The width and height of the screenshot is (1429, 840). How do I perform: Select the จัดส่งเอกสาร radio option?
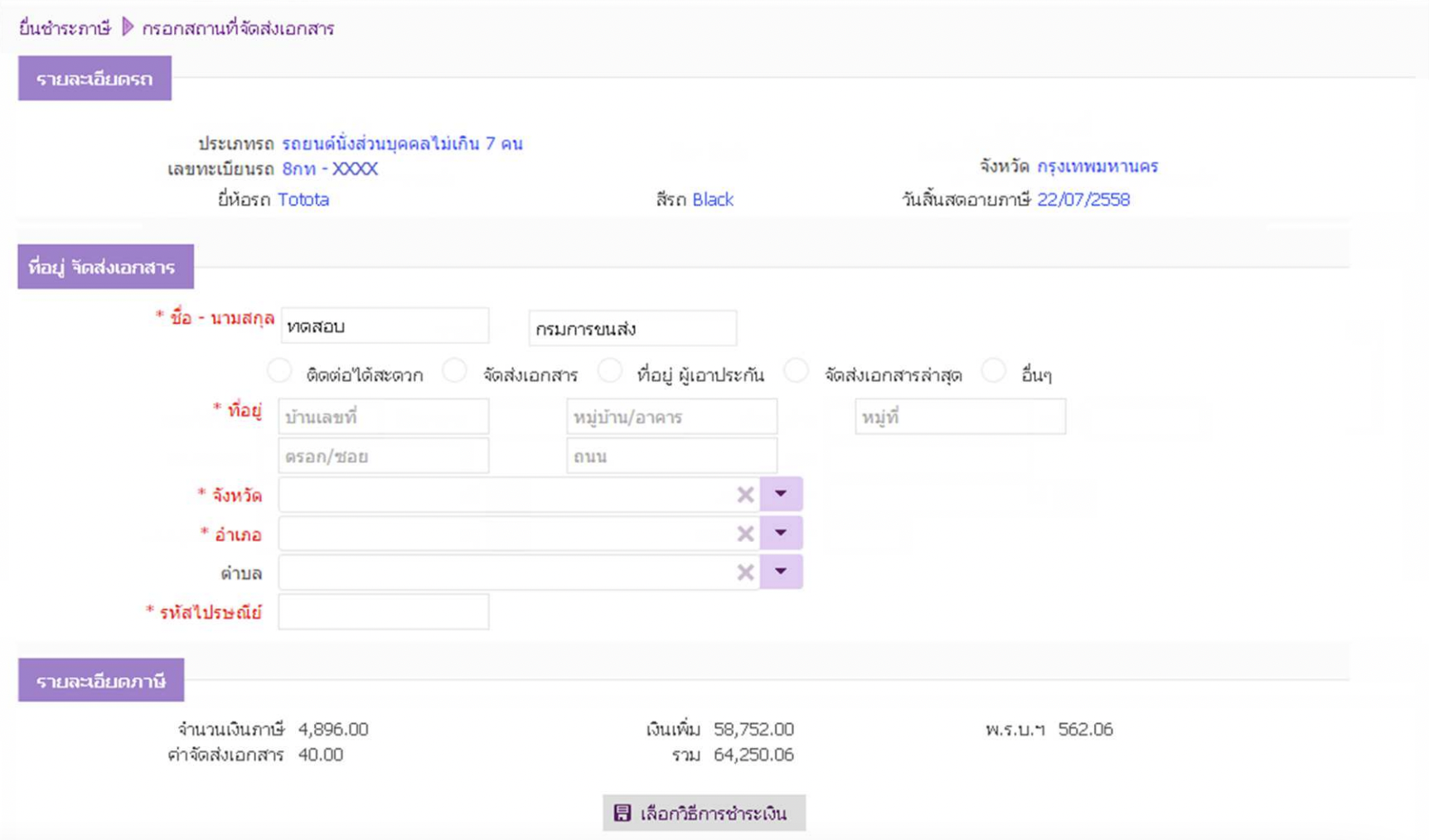point(454,371)
